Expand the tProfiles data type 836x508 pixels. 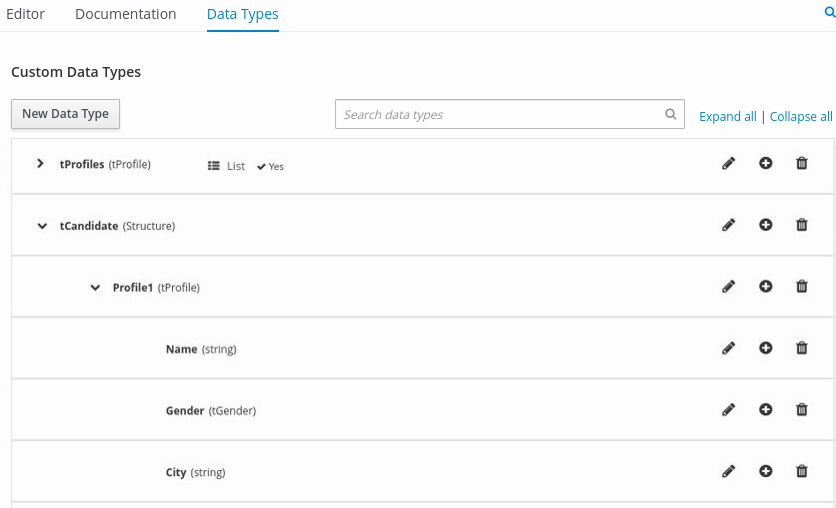pyautogui.click(x=41, y=164)
